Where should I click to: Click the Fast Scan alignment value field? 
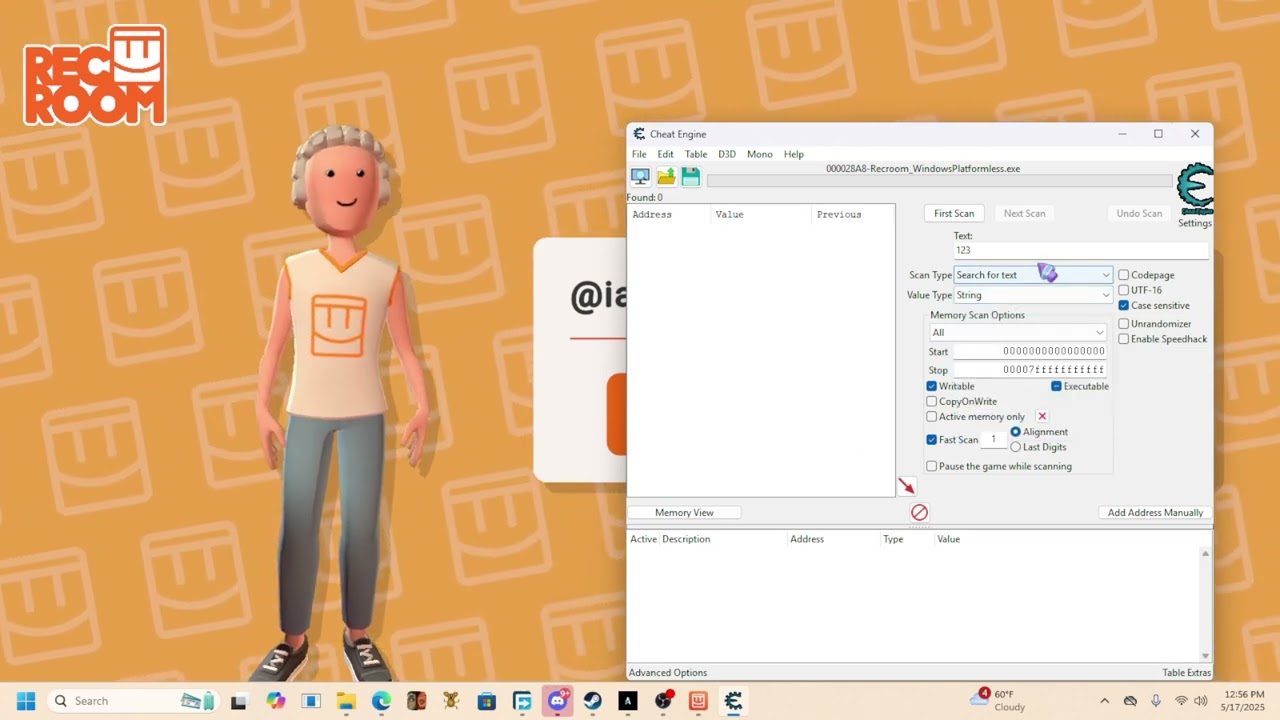click(x=994, y=440)
